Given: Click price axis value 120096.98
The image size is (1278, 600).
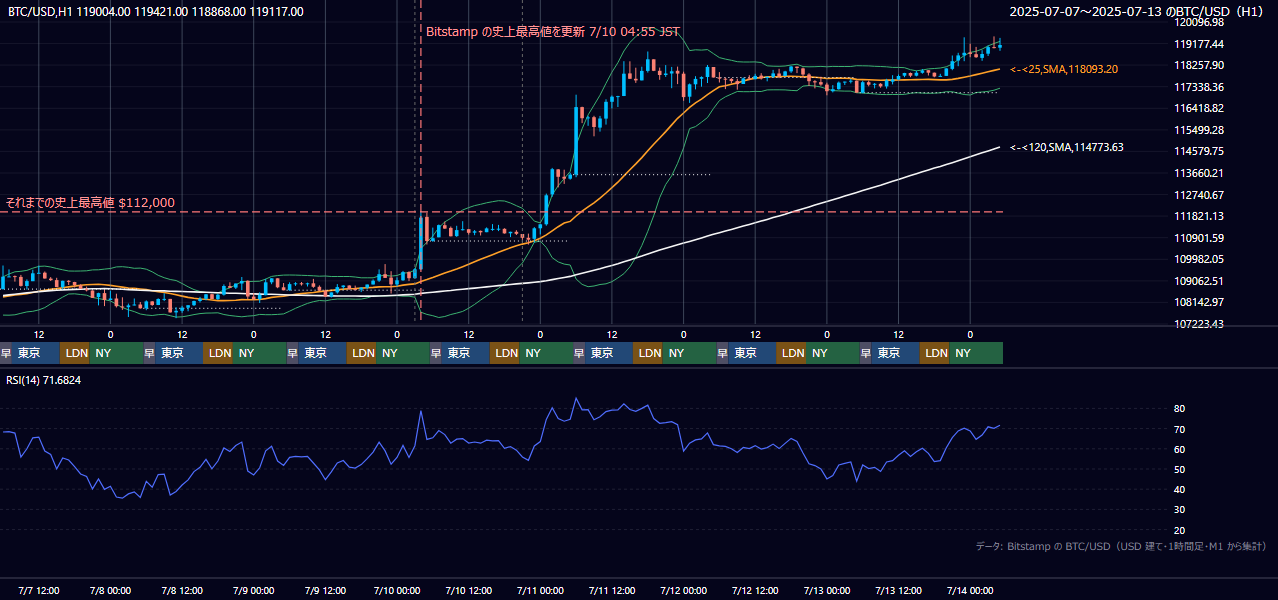Looking at the screenshot, I should pyautogui.click(x=1199, y=22).
